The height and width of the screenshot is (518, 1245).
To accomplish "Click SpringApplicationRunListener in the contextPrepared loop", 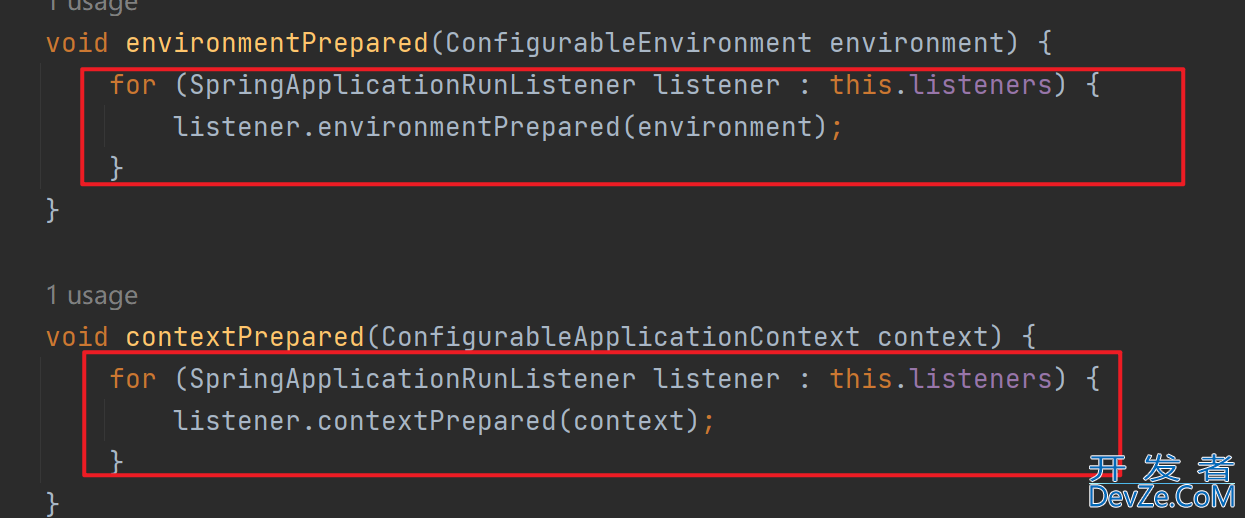I will coord(412,379).
